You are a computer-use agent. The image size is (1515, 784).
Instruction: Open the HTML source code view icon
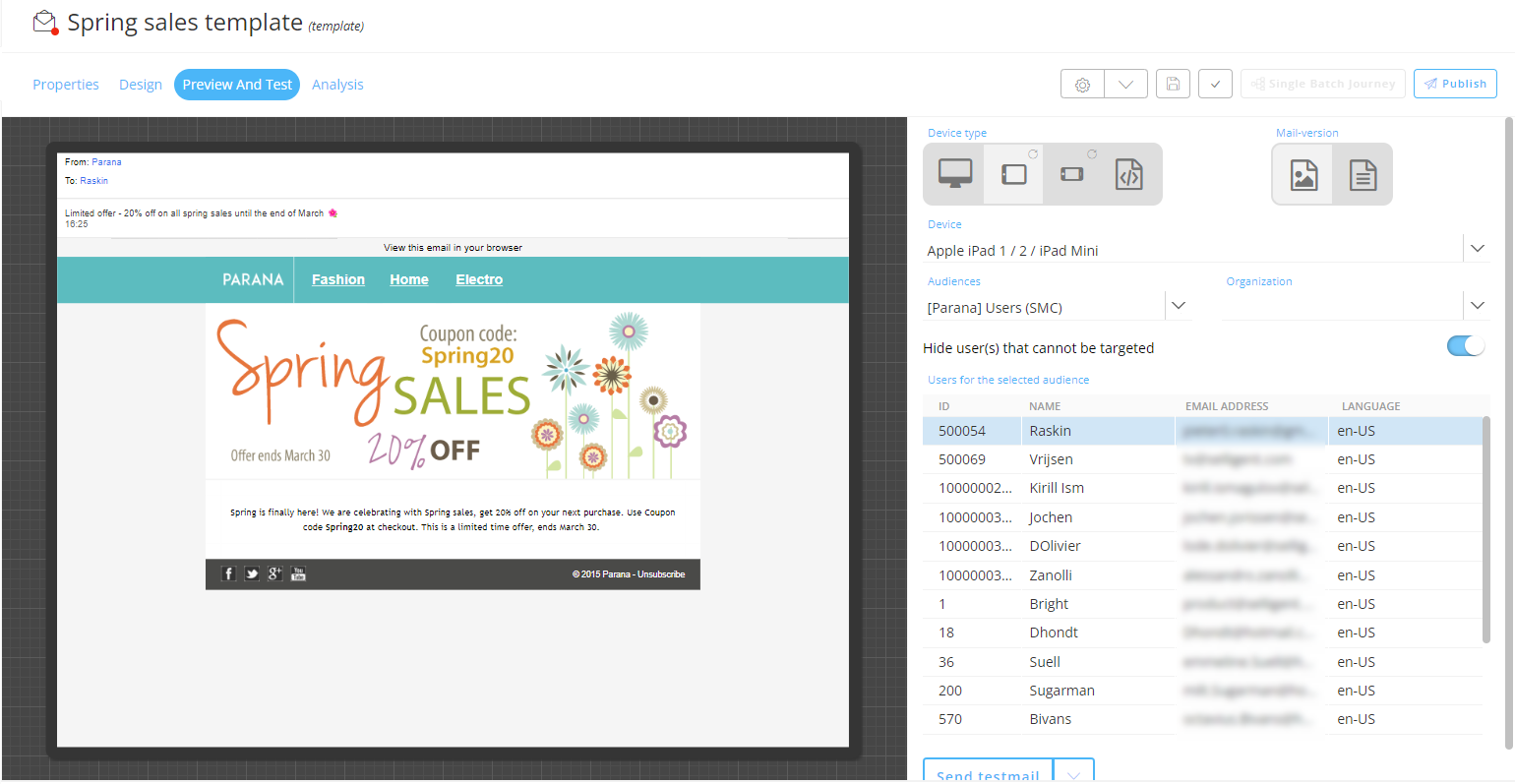click(x=1128, y=174)
